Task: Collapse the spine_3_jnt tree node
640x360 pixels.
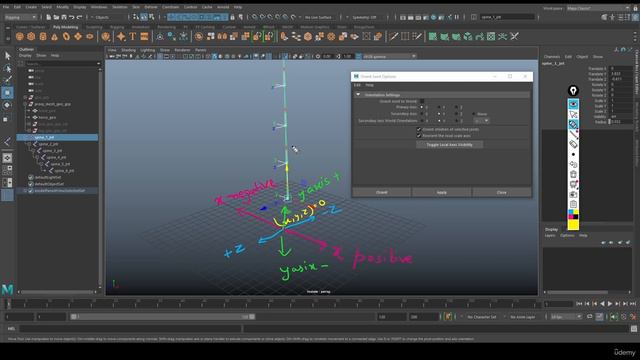Action: pos(33,151)
